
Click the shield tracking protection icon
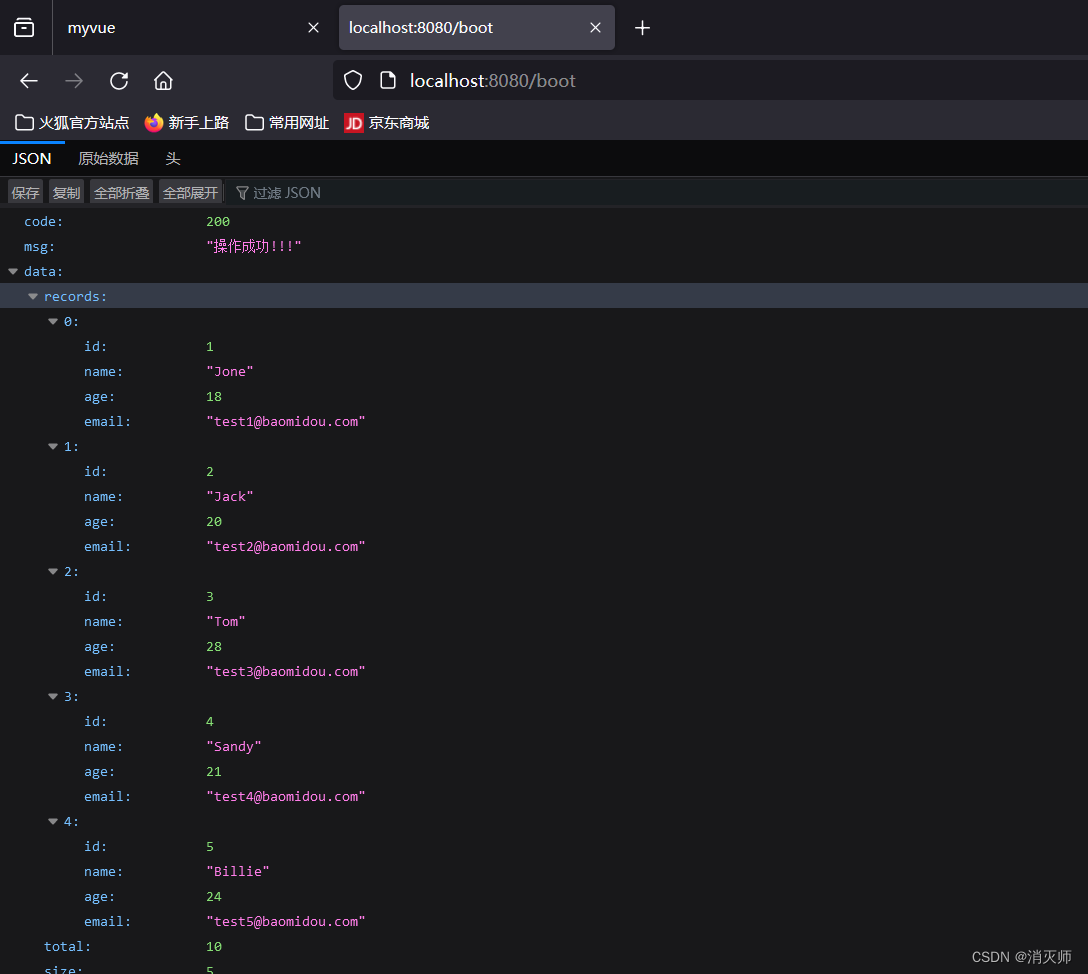[352, 80]
